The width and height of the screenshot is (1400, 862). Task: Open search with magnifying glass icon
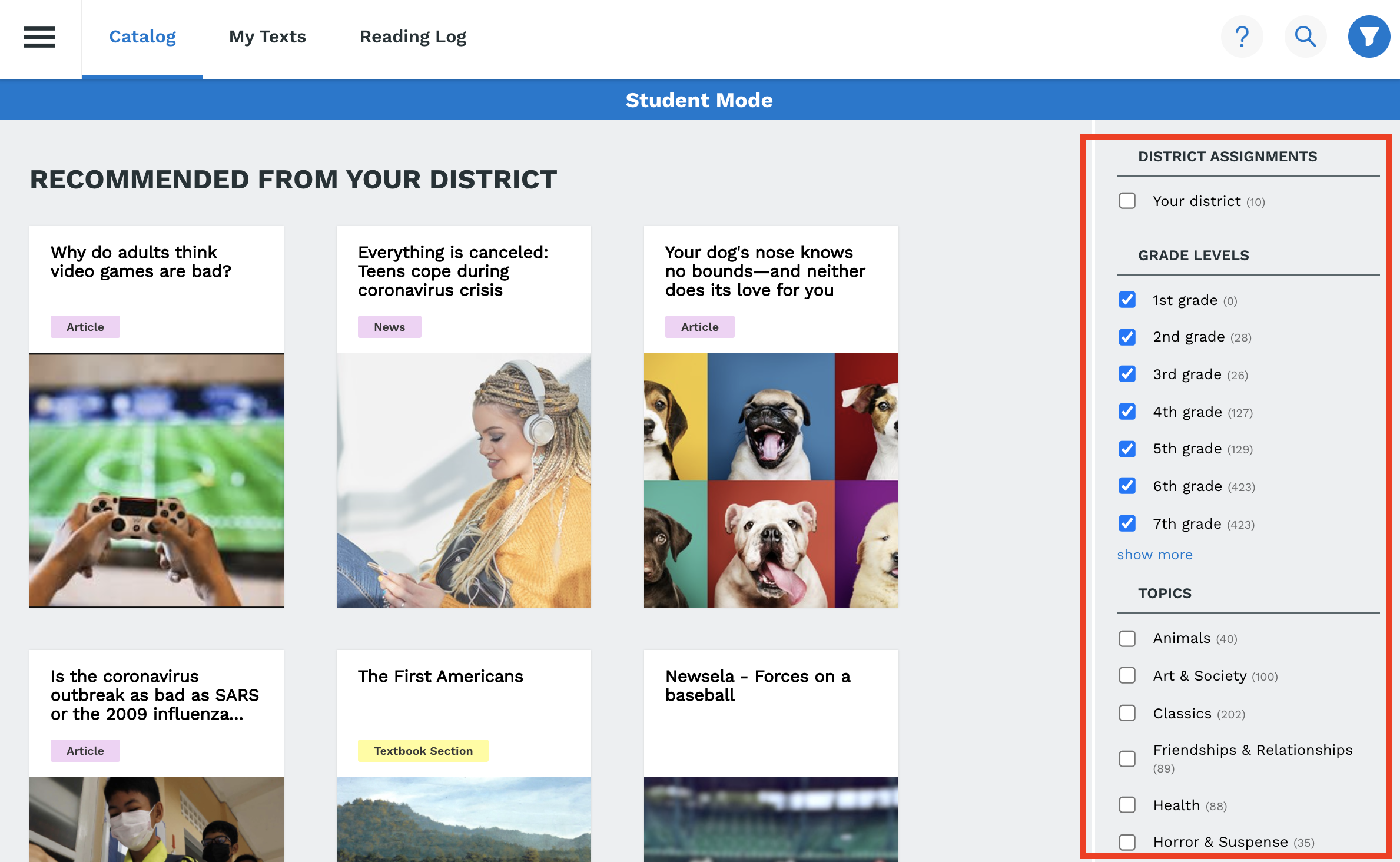click(1305, 37)
